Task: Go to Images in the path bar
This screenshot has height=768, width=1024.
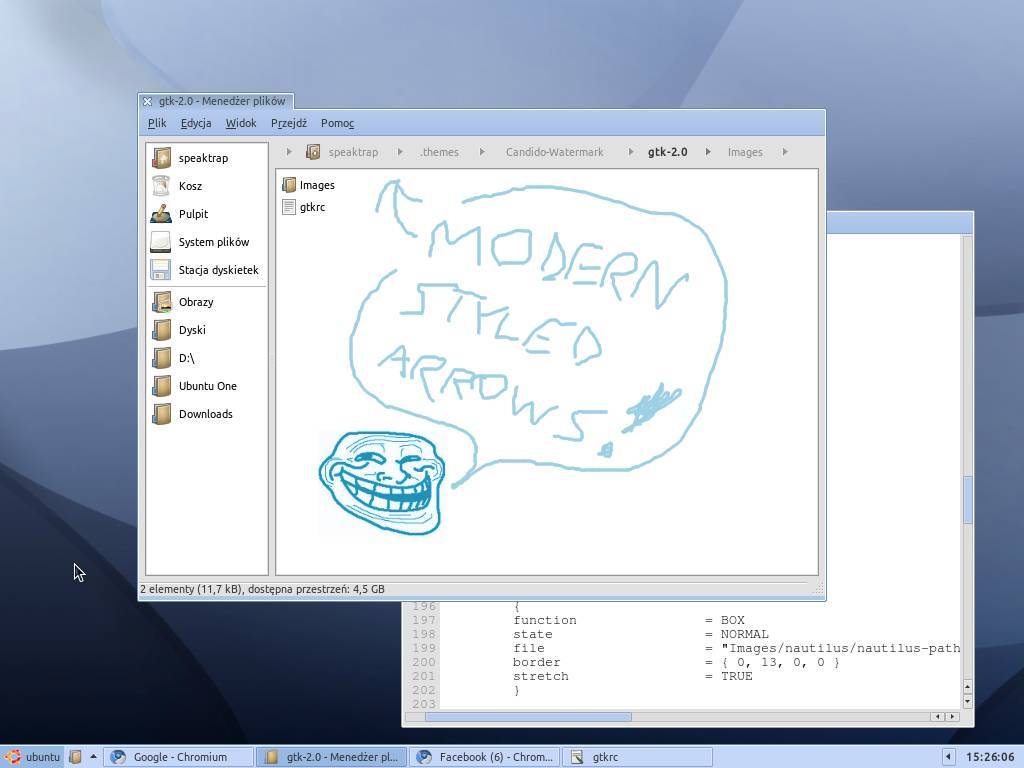Action: (x=745, y=152)
